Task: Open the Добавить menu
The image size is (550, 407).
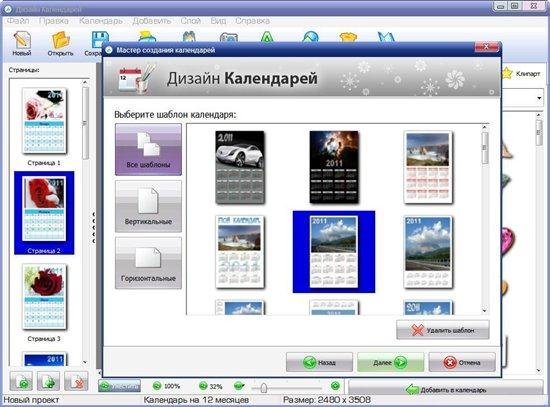Action: [152, 21]
